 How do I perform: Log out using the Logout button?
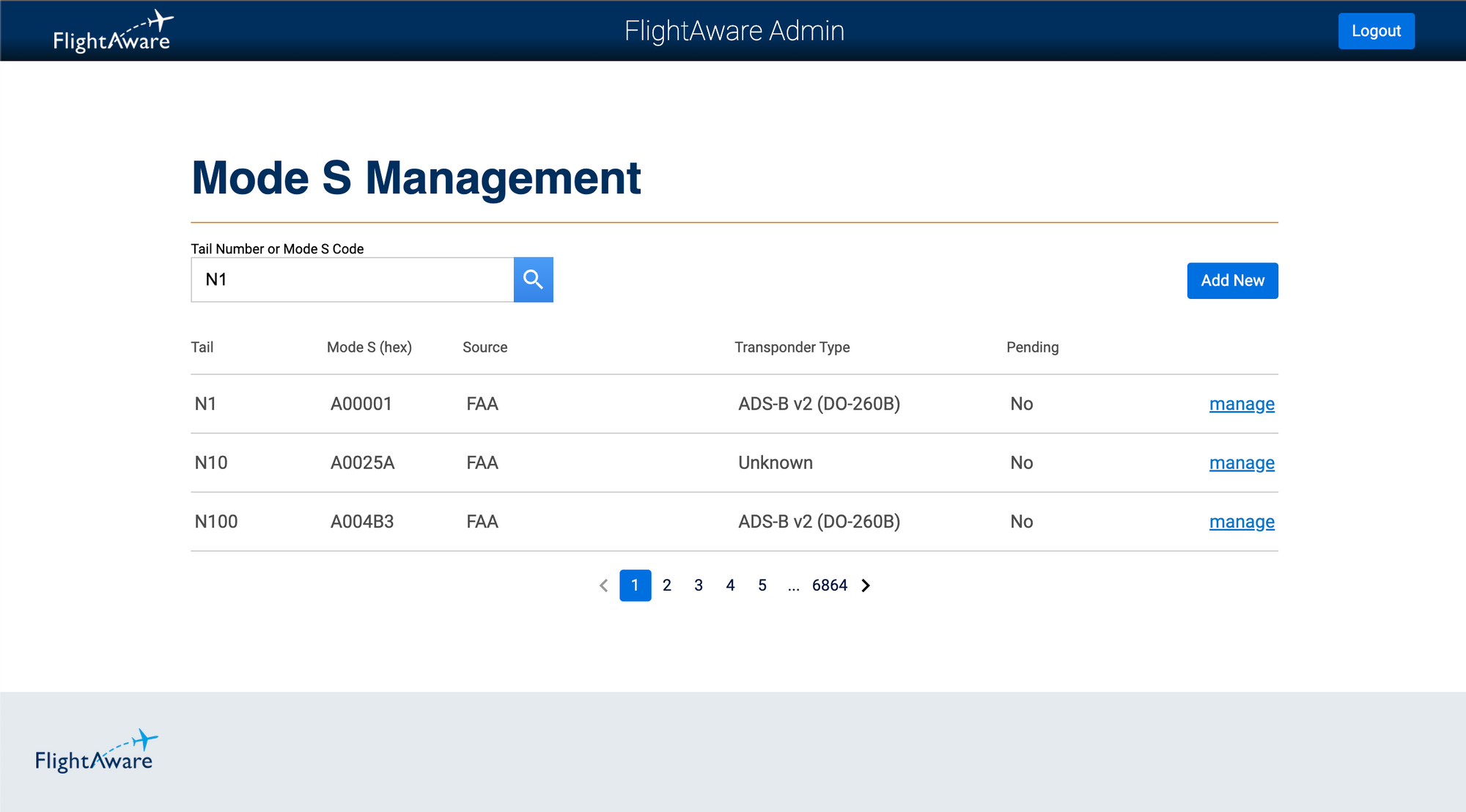coord(1376,31)
